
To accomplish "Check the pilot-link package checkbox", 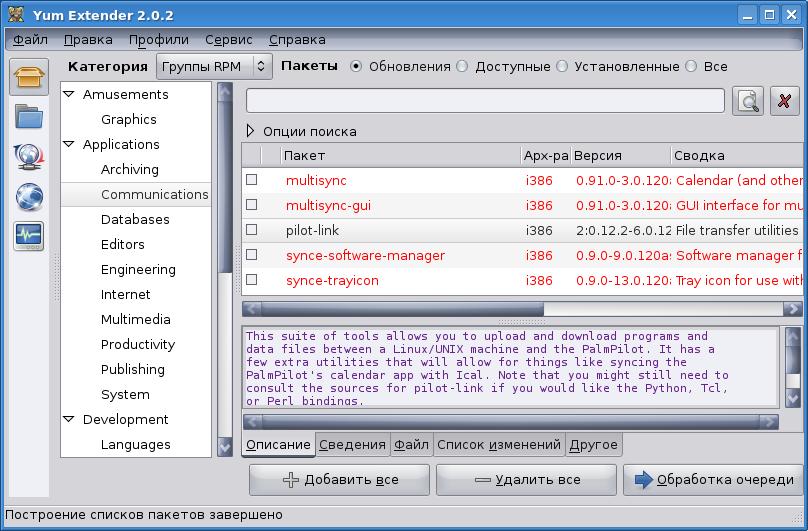I will tap(251, 229).
